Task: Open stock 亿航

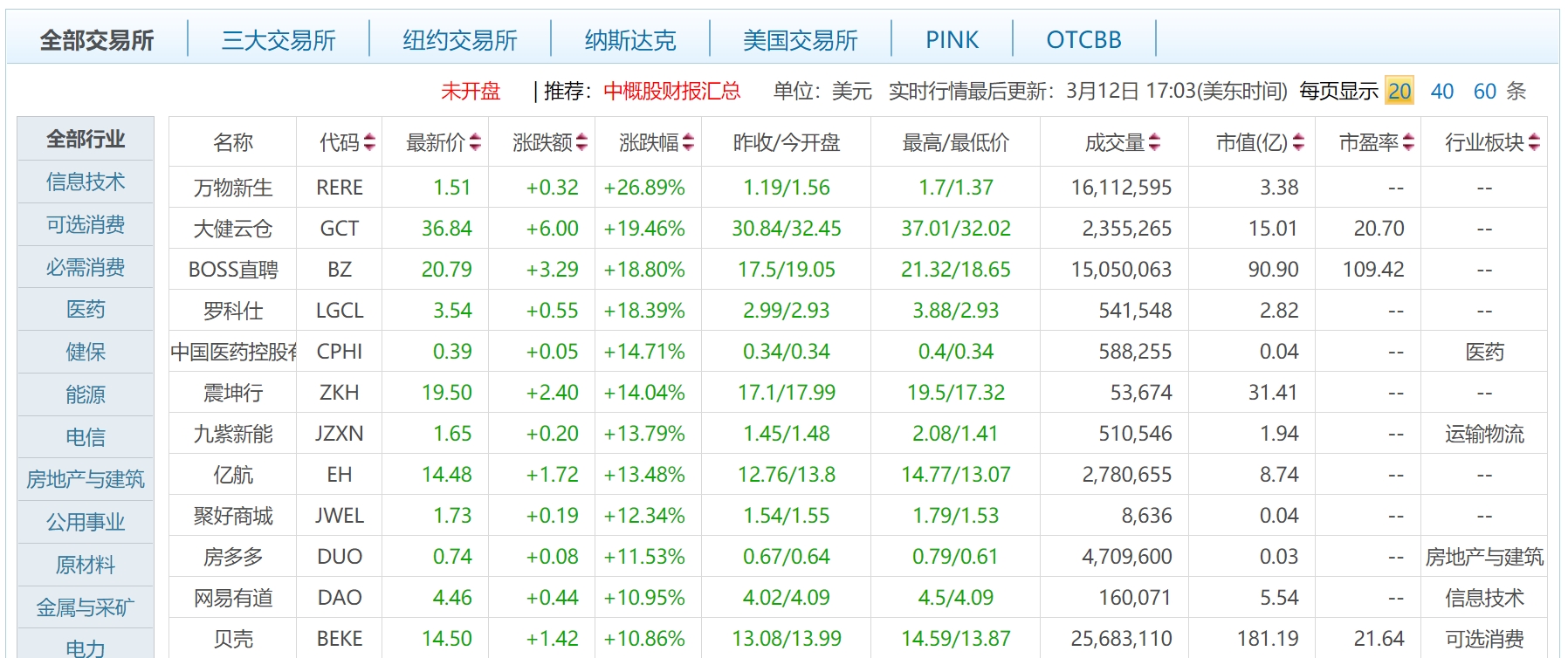Action: (x=233, y=475)
